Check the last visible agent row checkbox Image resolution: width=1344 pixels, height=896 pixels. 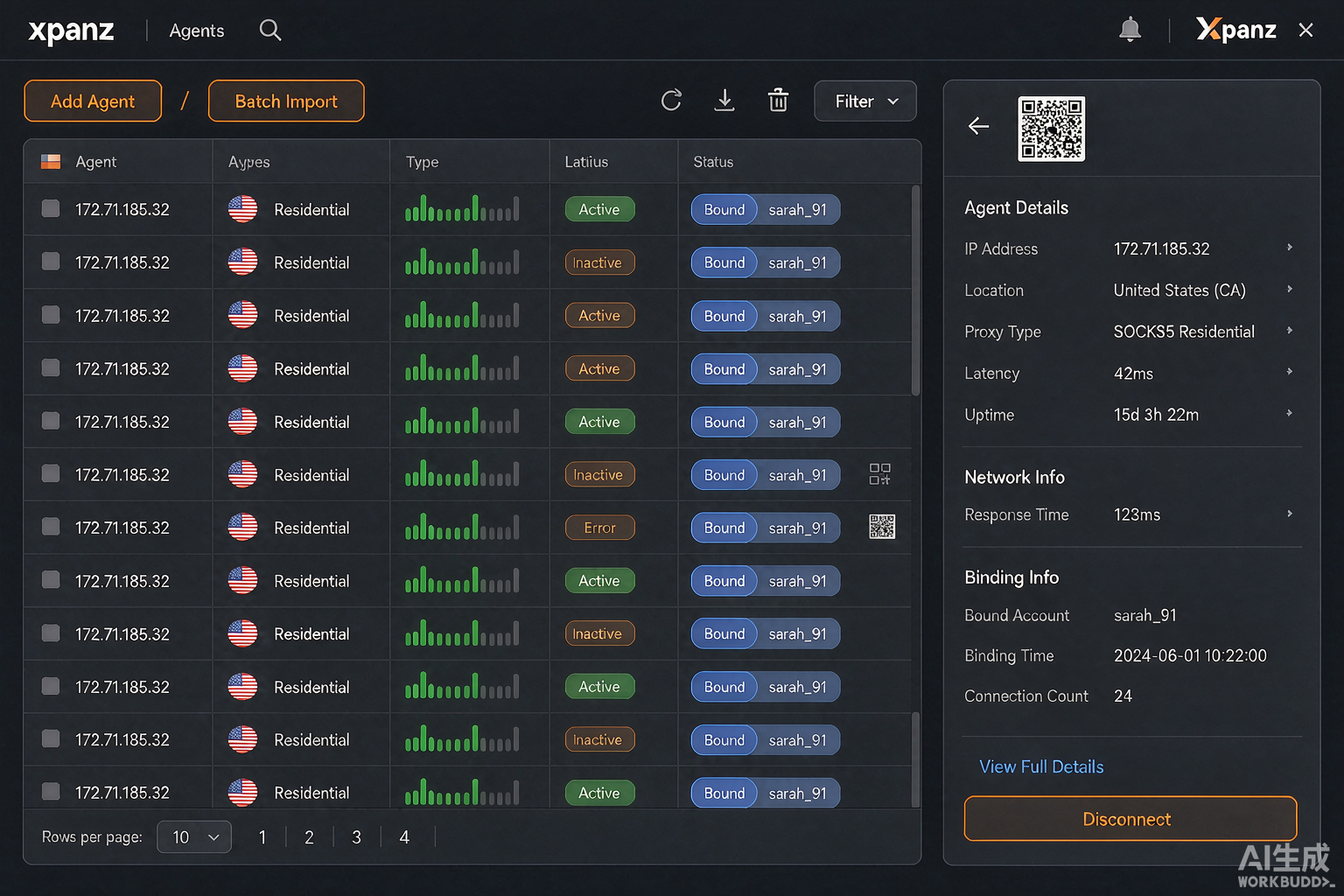point(51,792)
